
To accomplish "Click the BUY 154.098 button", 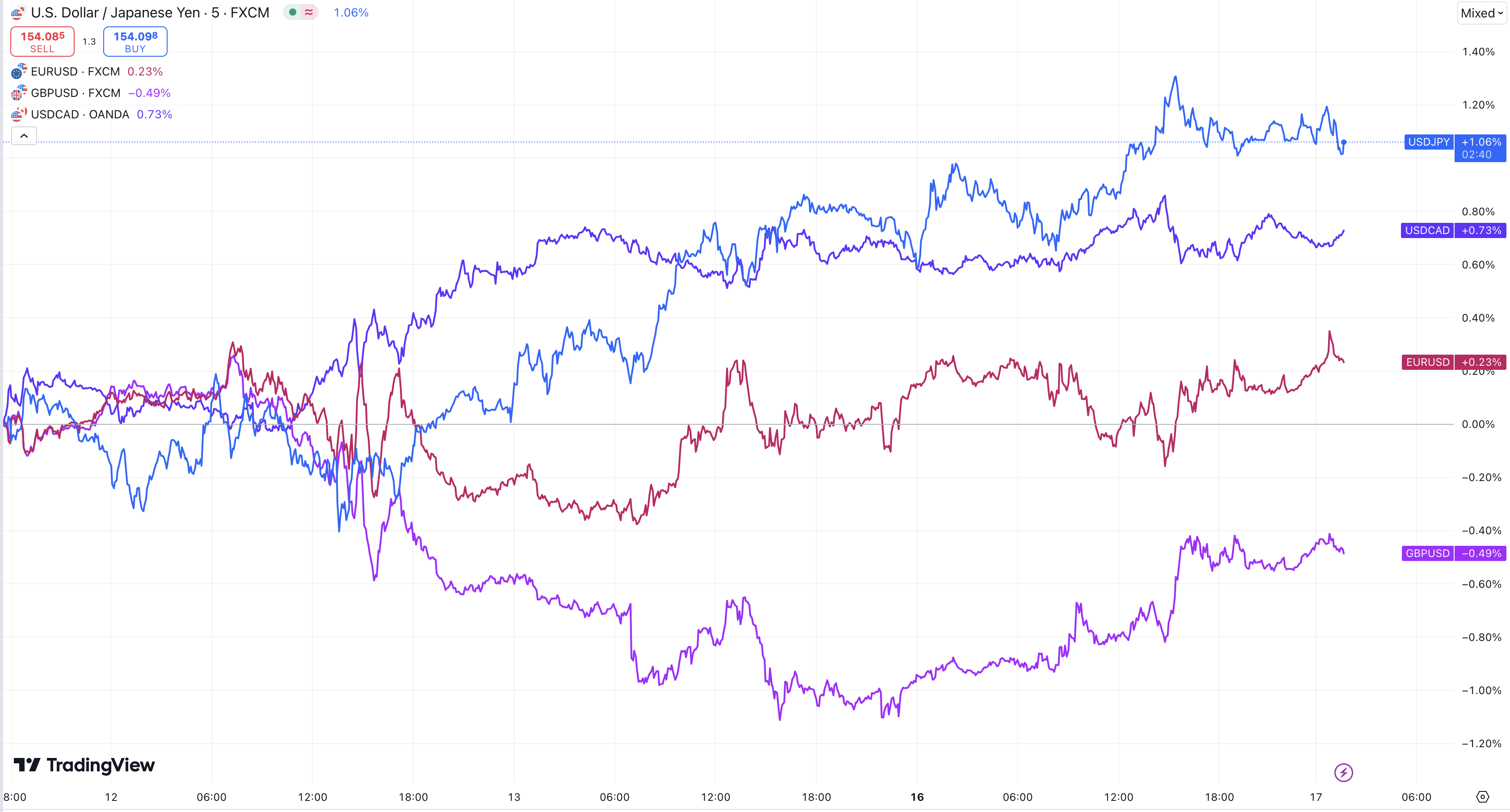I will [x=135, y=42].
